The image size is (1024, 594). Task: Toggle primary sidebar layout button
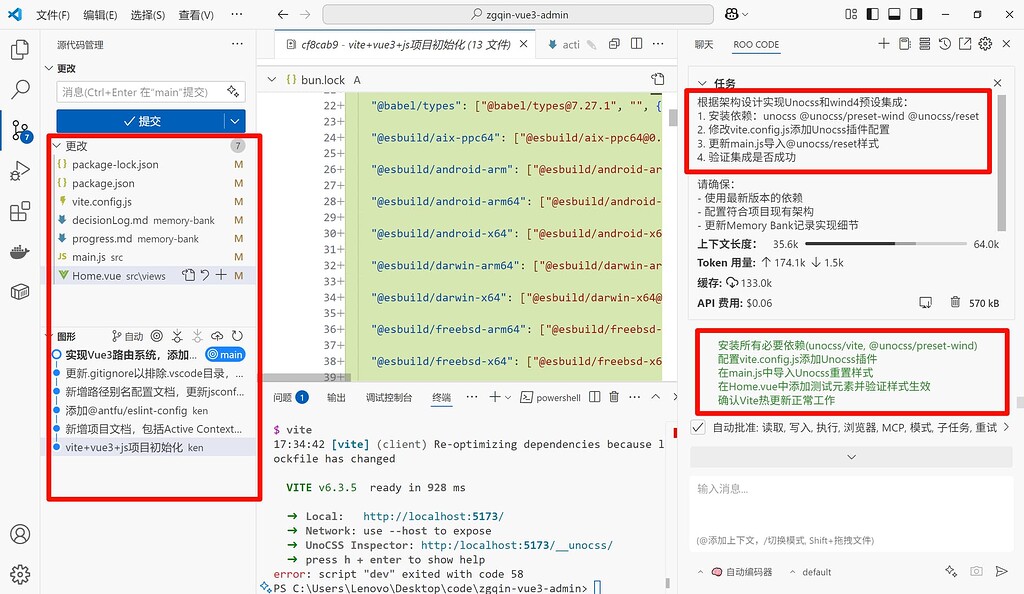tap(872, 14)
